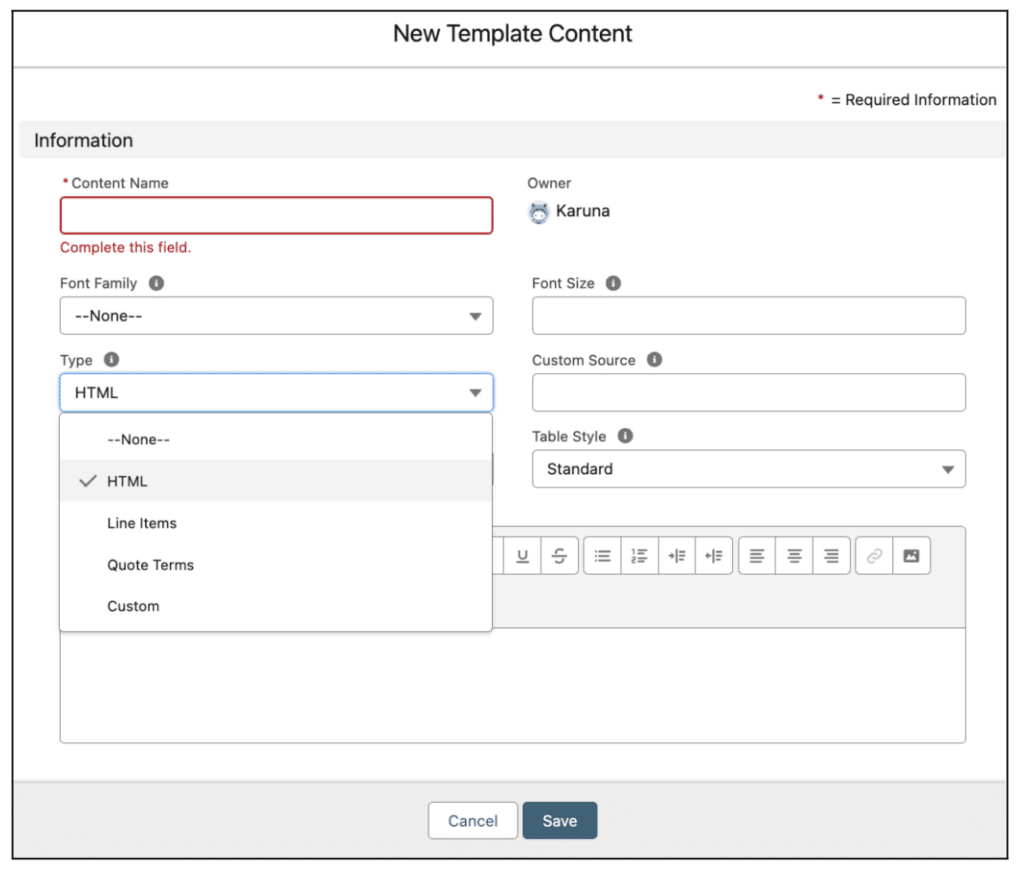Screen dimensions: 1024x869
Task: Choose Line Items from the Type list
Action: (142, 523)
